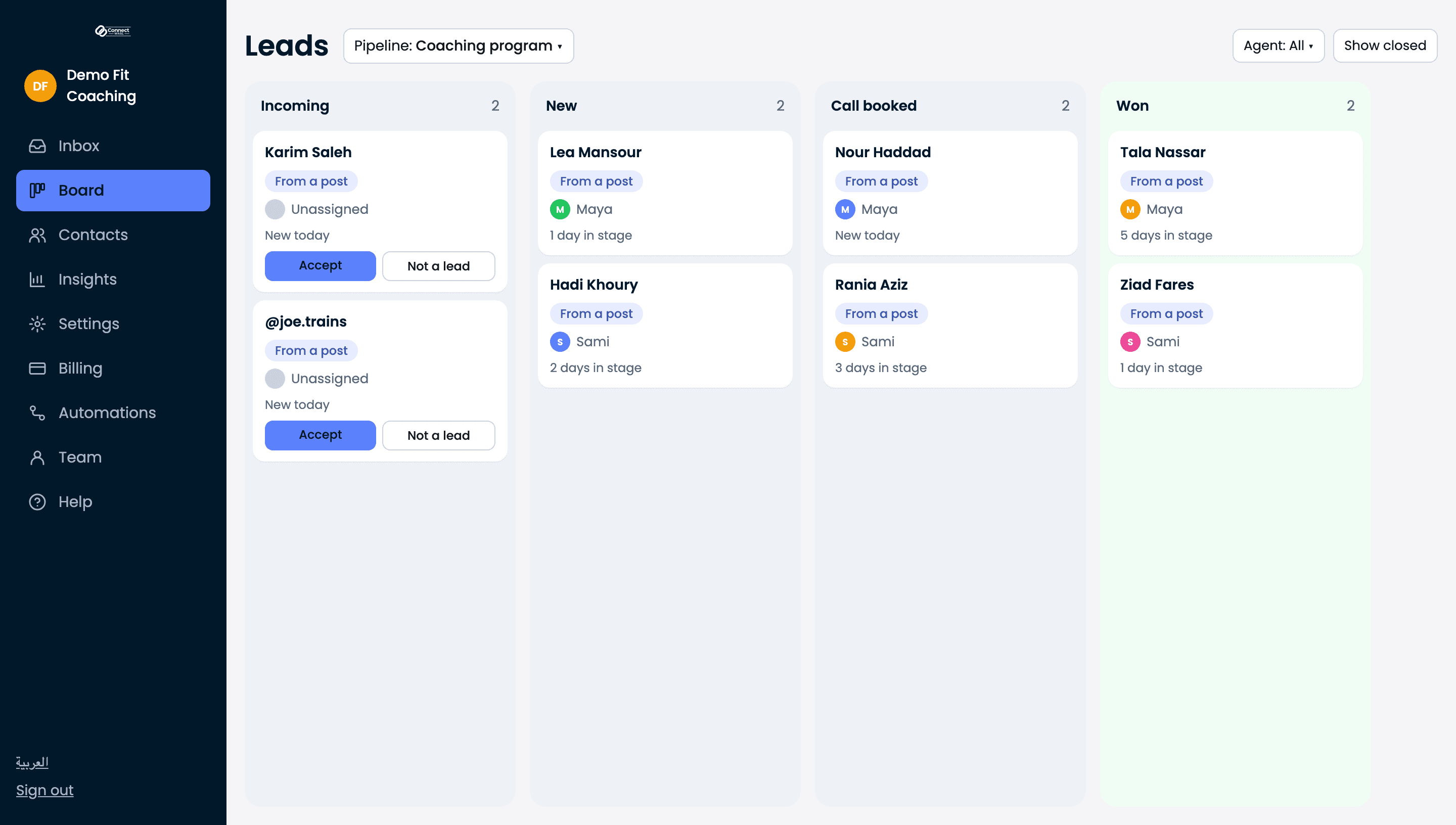Accept the @joe.trains lead
Viewport: 1456px width, 825px height.
(x=320, y=435)
